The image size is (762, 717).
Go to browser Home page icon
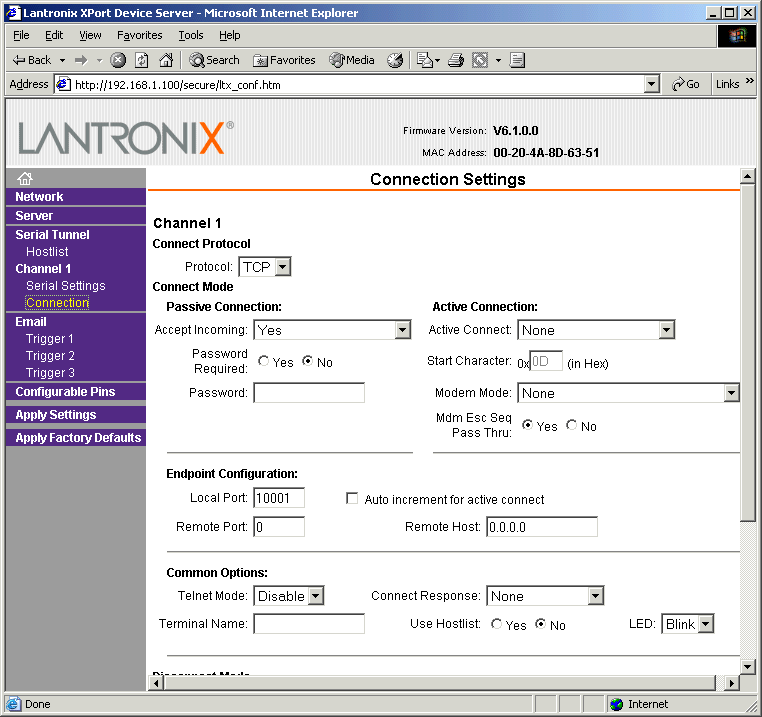pyautogui.click(x=166, y=60)
